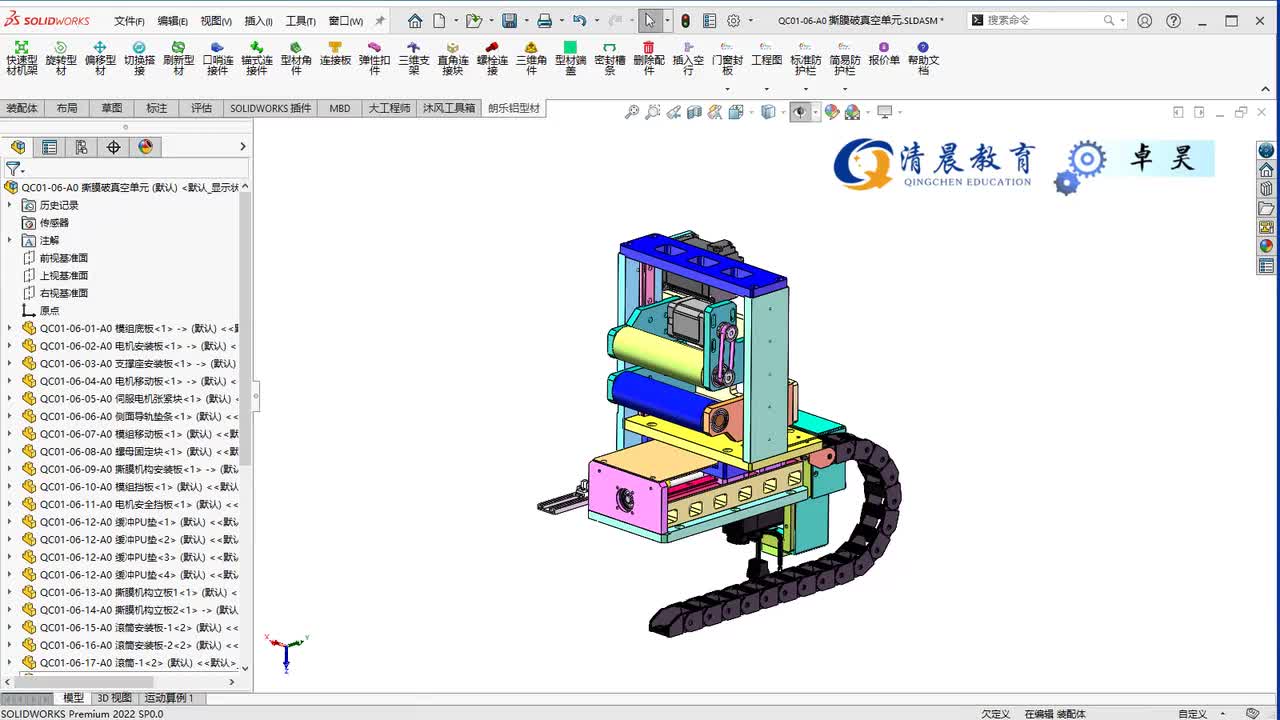Open the 运动算例 1 bottom tab
The height and width of the screenshot is (720, 1280).
pos(169,698)
